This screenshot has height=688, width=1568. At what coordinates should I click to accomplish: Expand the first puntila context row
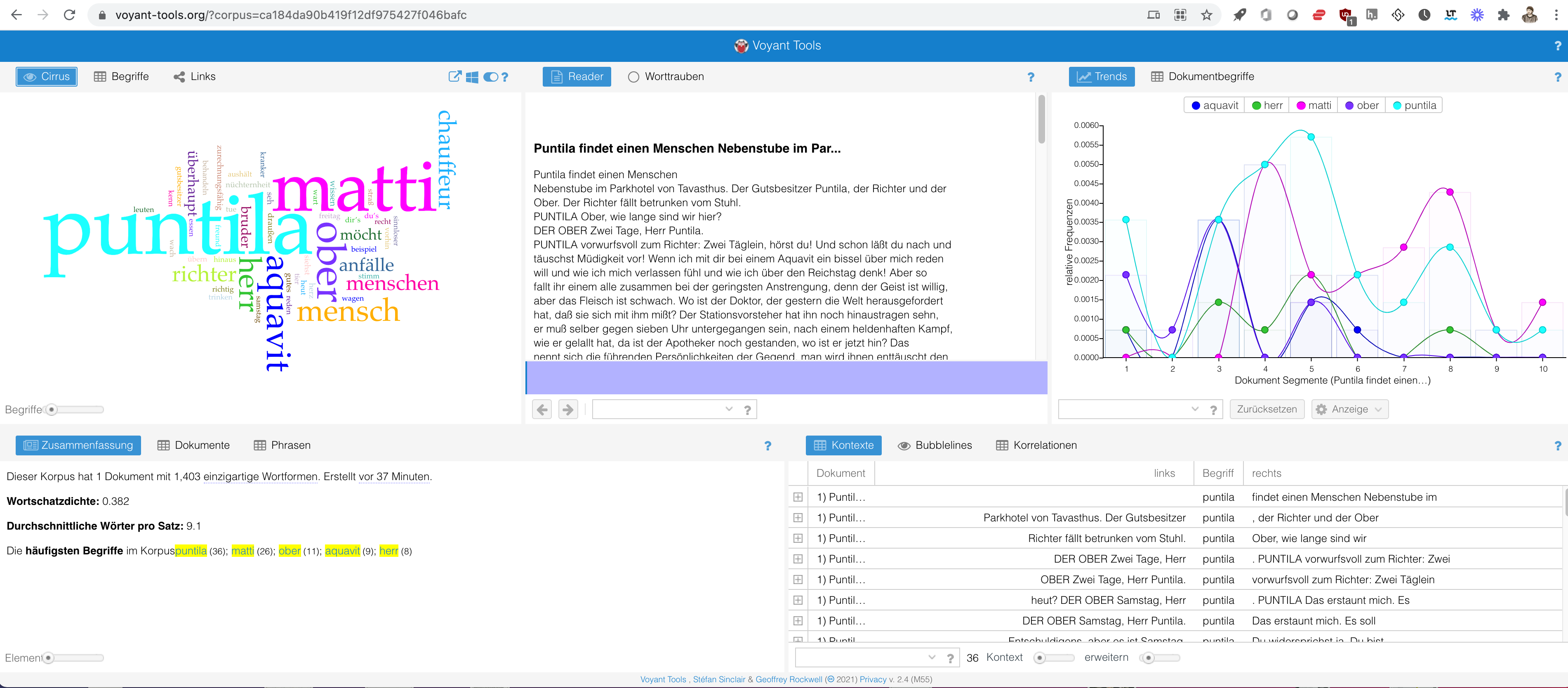pos(797,497)
